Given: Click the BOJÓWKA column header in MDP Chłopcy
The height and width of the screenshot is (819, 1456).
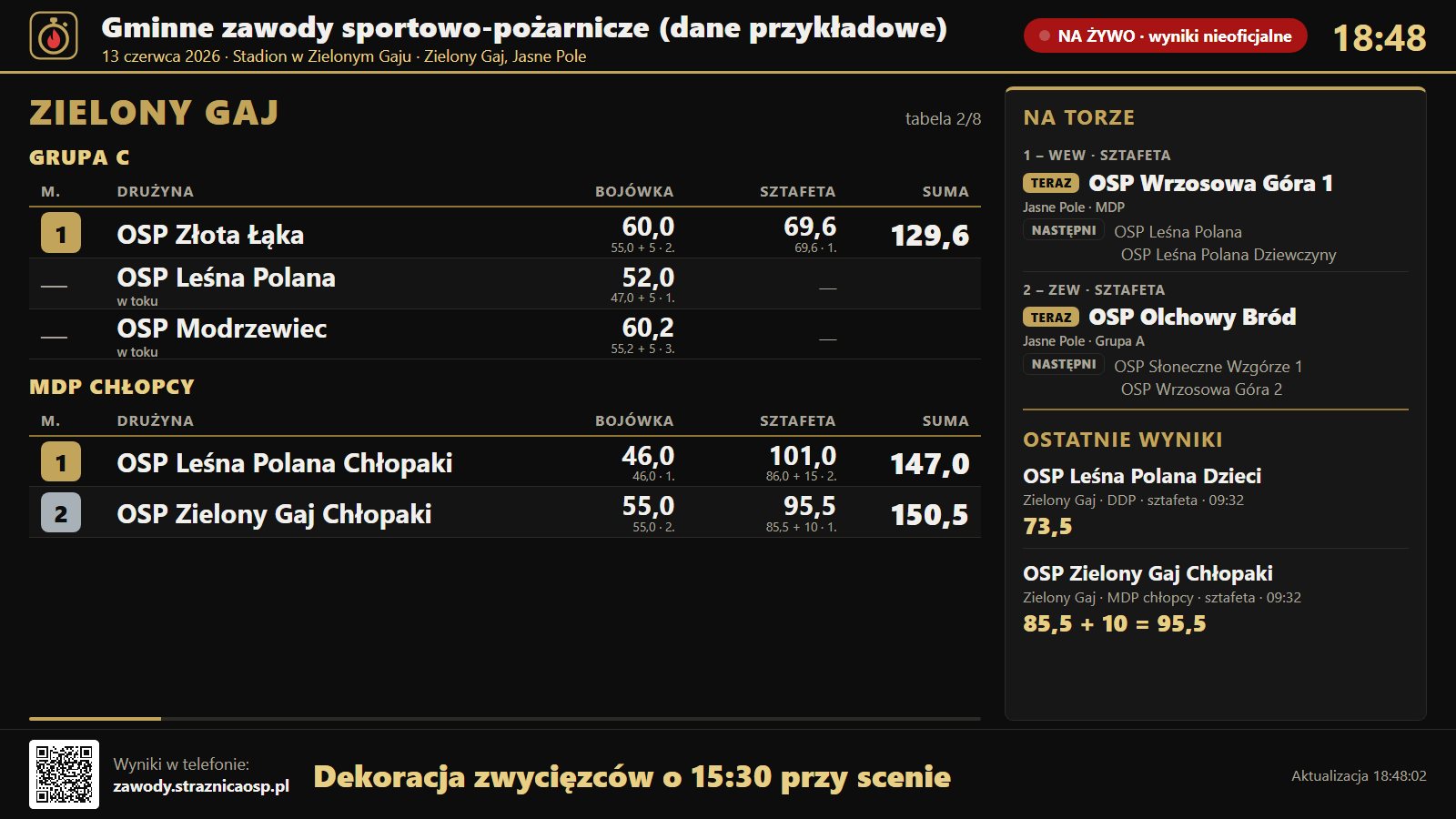Looking at the screenshot, I should click(x=634, y=421).
